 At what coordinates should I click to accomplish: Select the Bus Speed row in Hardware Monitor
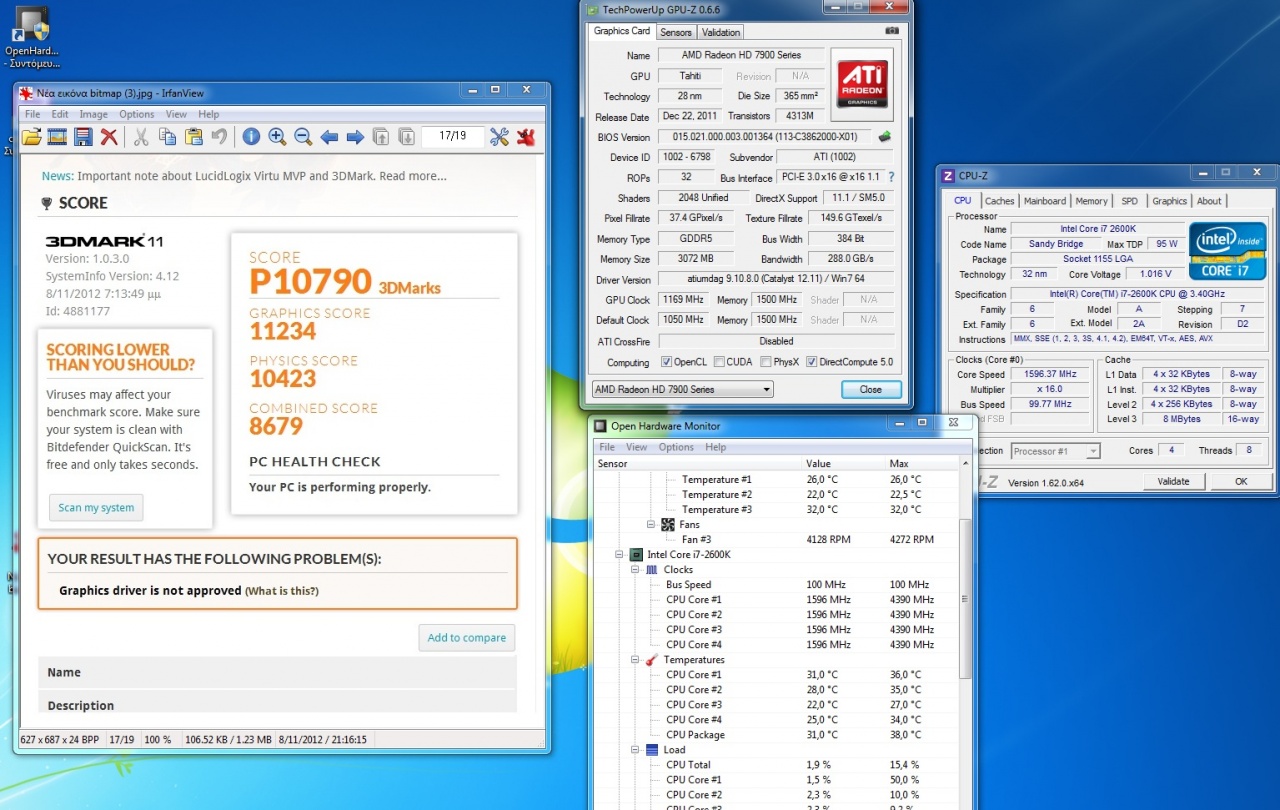pyautogui.click(x=777, y=585)
